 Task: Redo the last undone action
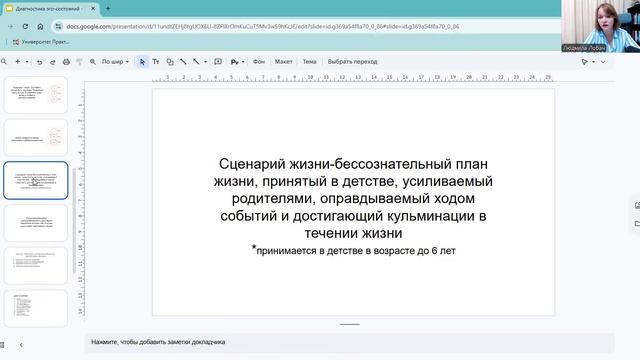click(x=53, y=62)
